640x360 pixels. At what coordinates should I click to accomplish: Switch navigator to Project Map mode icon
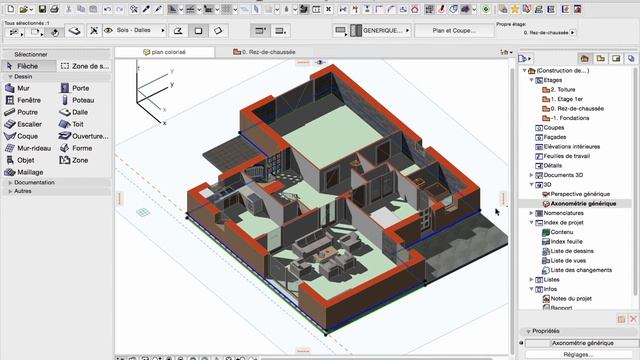coord(584,59)
